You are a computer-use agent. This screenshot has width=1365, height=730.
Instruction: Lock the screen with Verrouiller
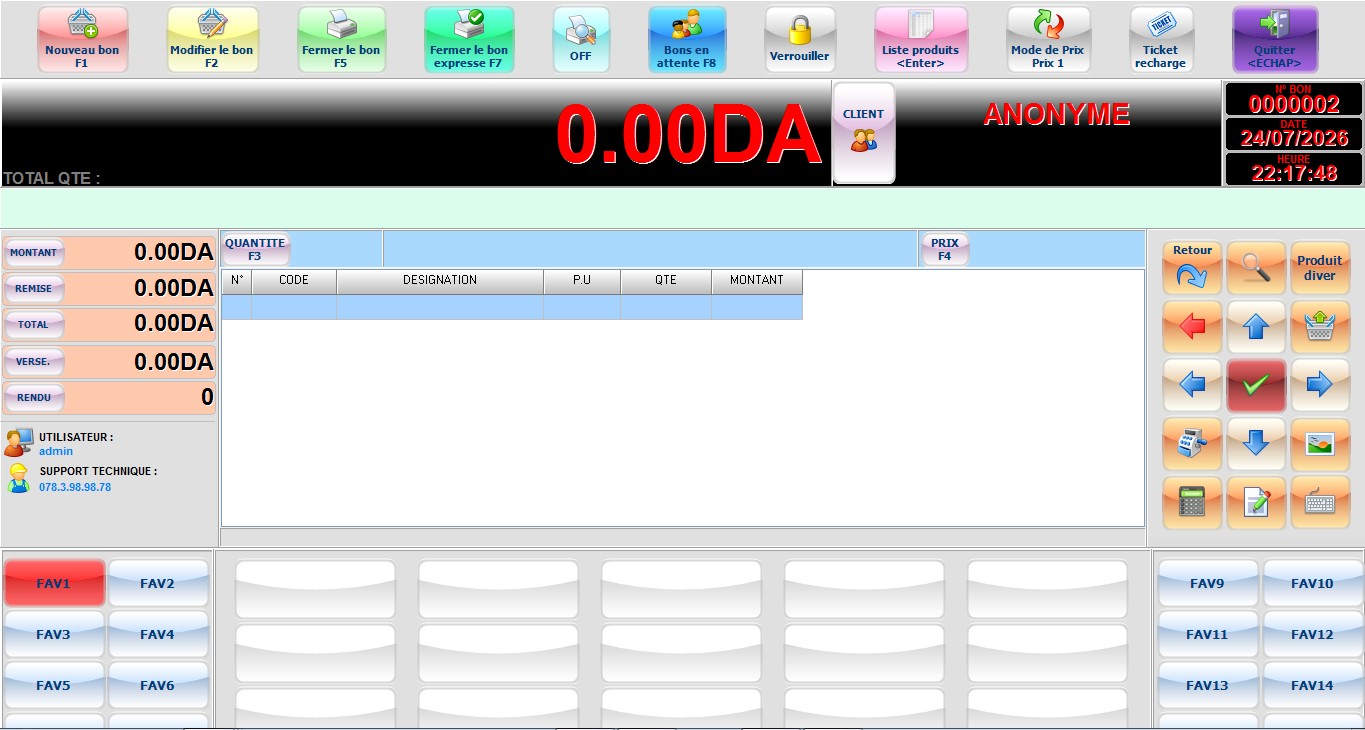coord(799,40)
